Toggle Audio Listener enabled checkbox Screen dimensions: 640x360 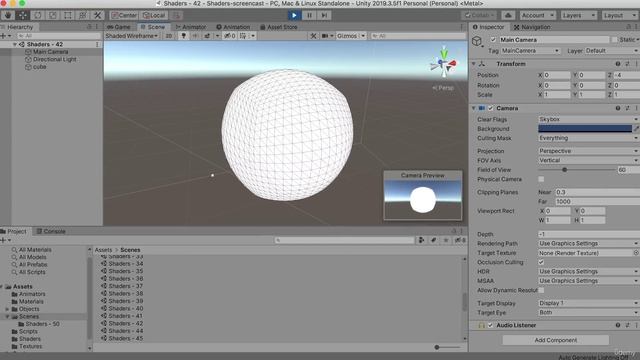(491, 325)
